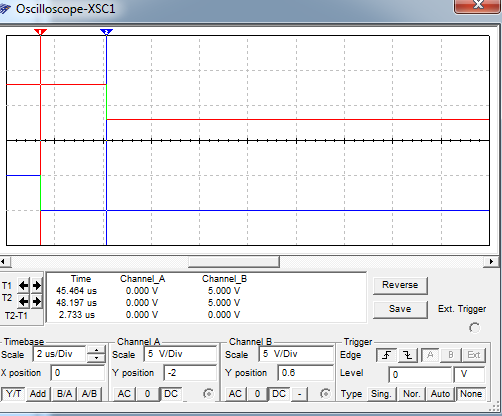The image size is (502, 416).
Task: Click the Trigger Level unit V field
Action: coord(469,374)
